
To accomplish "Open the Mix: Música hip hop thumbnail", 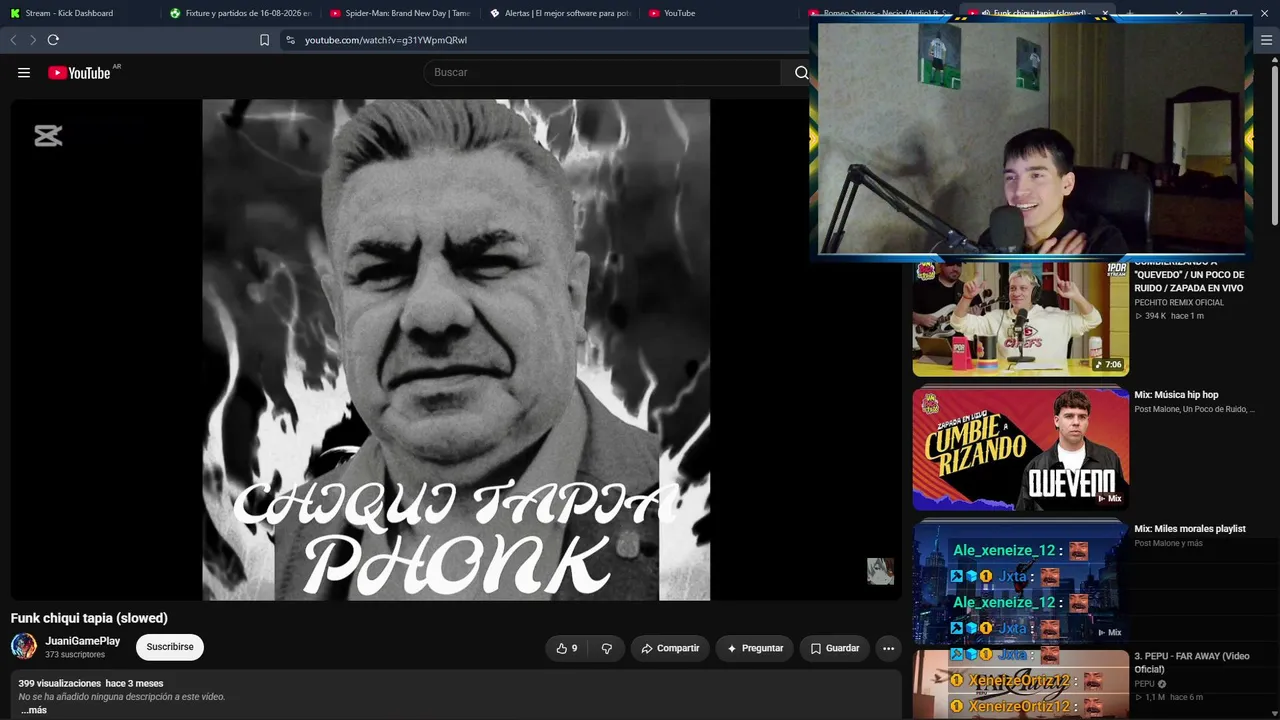I will coord(1020,449).
